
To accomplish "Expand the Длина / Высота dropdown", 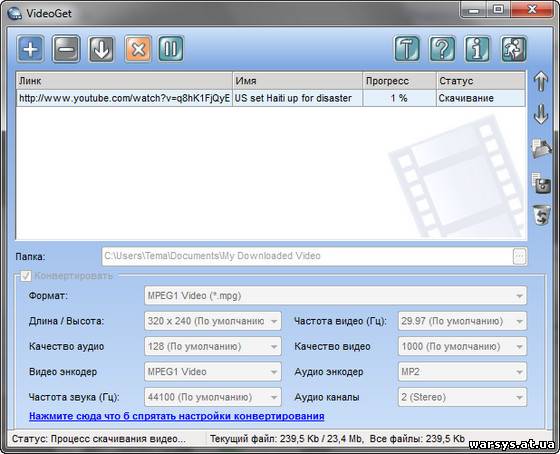I will point(213,321).
